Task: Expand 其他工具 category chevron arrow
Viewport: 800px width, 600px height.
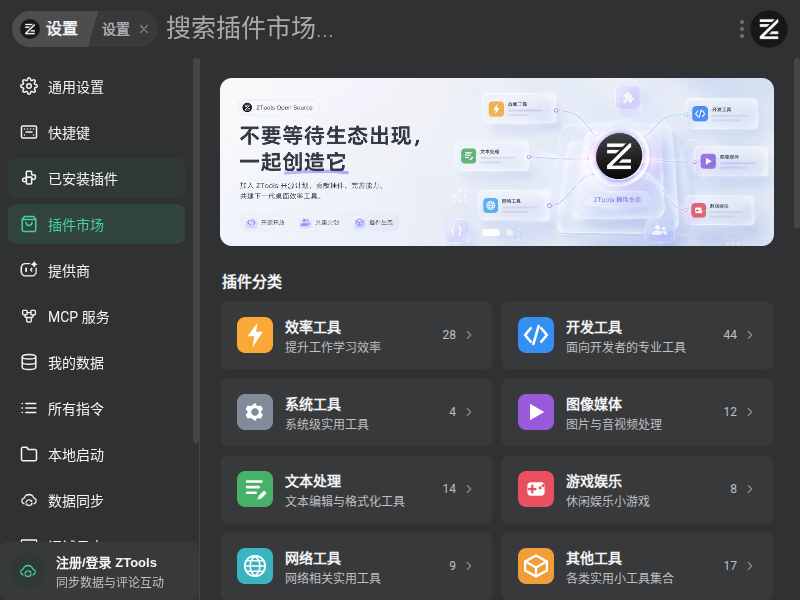Action: click(750, 566)
